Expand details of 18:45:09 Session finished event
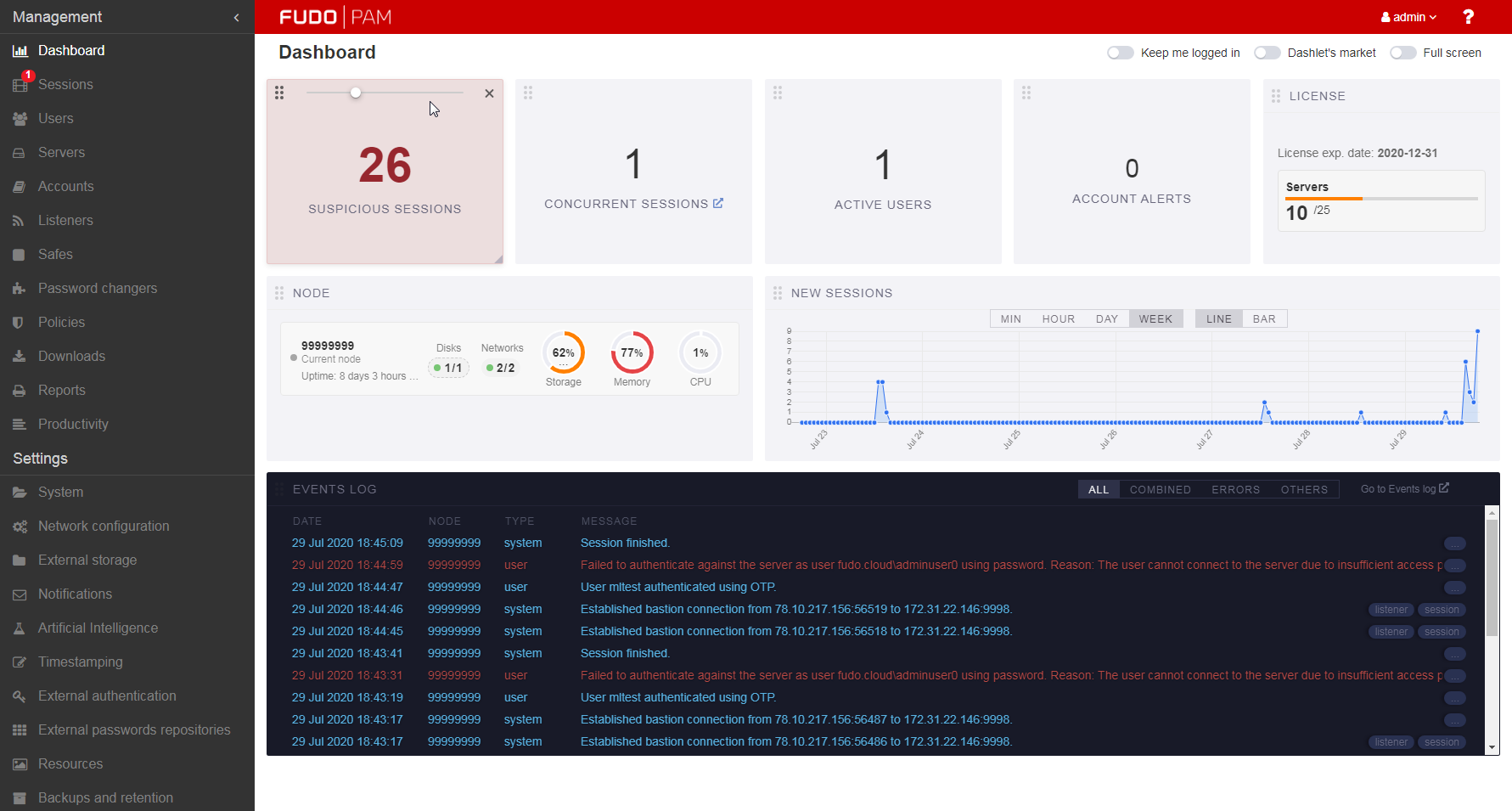This screenshot has width=1512, height=811. click(x=1455, y=543)
